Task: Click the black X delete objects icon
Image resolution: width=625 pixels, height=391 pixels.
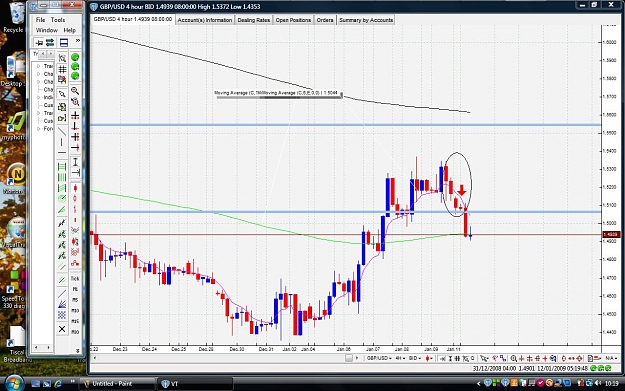Action: point(62,329)
